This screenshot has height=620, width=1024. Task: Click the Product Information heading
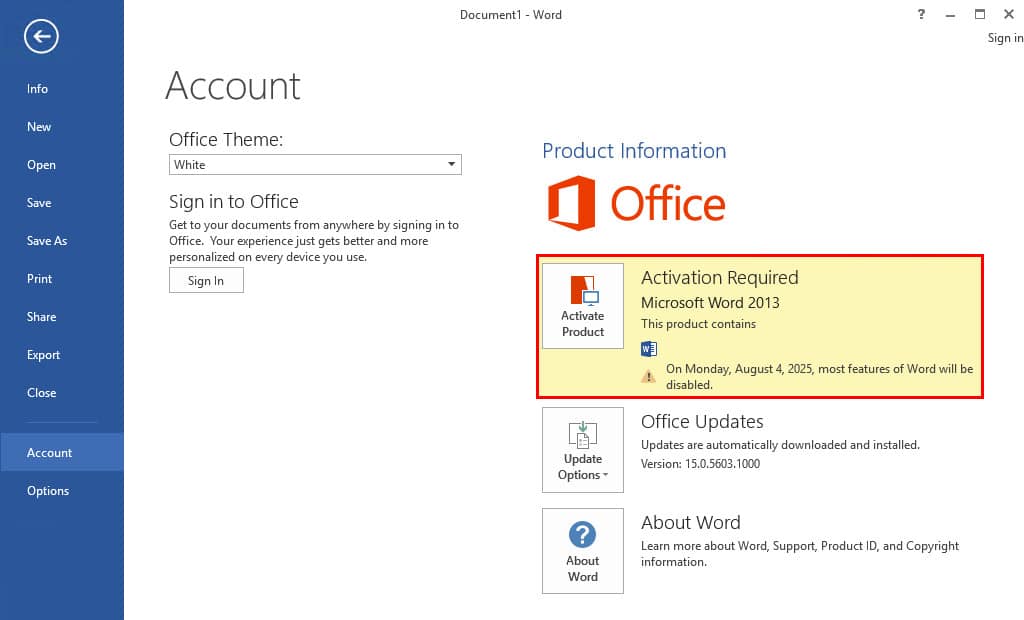pos(634,151)
